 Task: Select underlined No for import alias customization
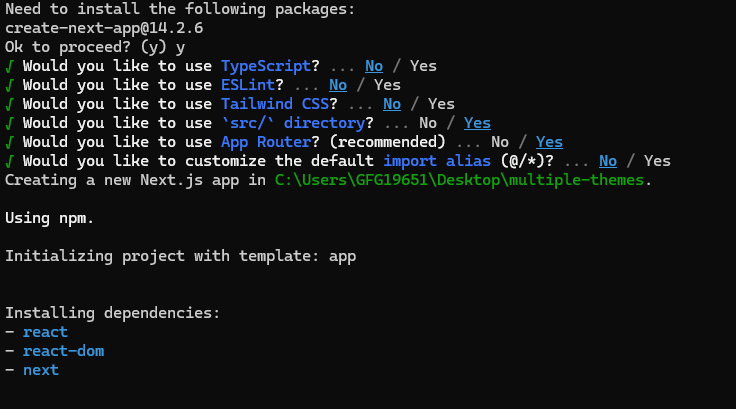[x=608, y=161]
